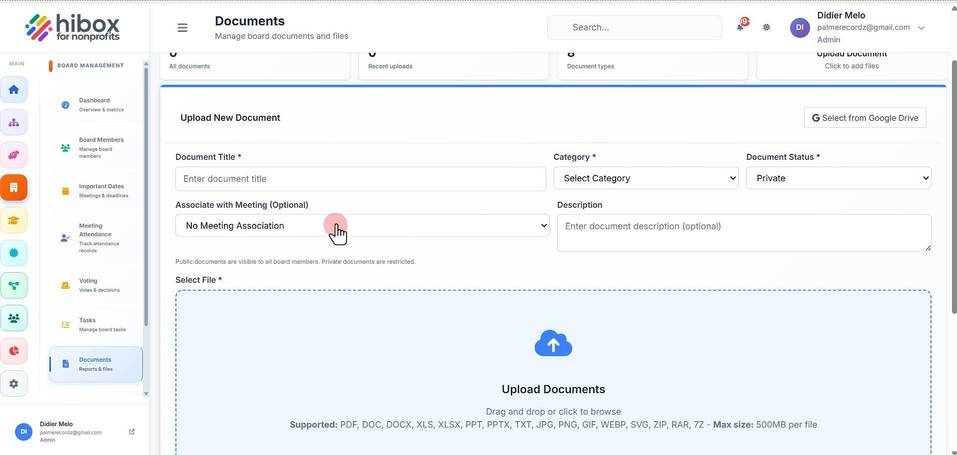Open the settings gear in side rail
The image size is (957, 455).
[13, 384]
